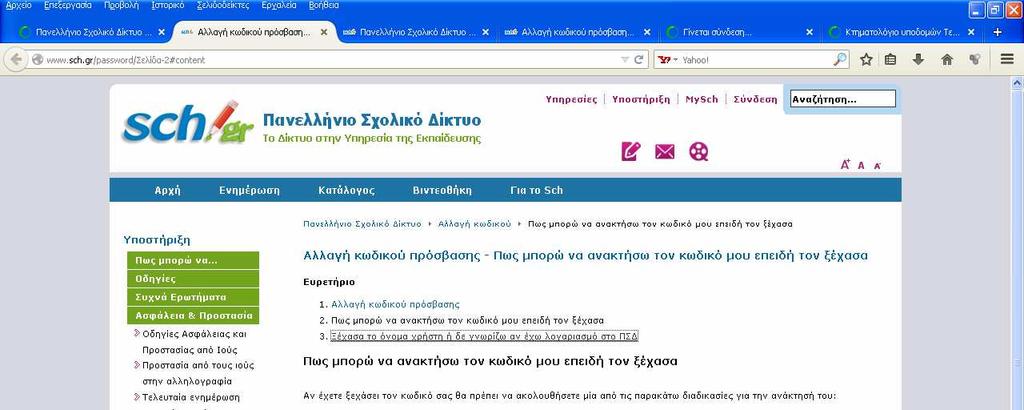Reset font size with middle A icon
Screen dimensions: 1024x410
[x=861, y=165]
